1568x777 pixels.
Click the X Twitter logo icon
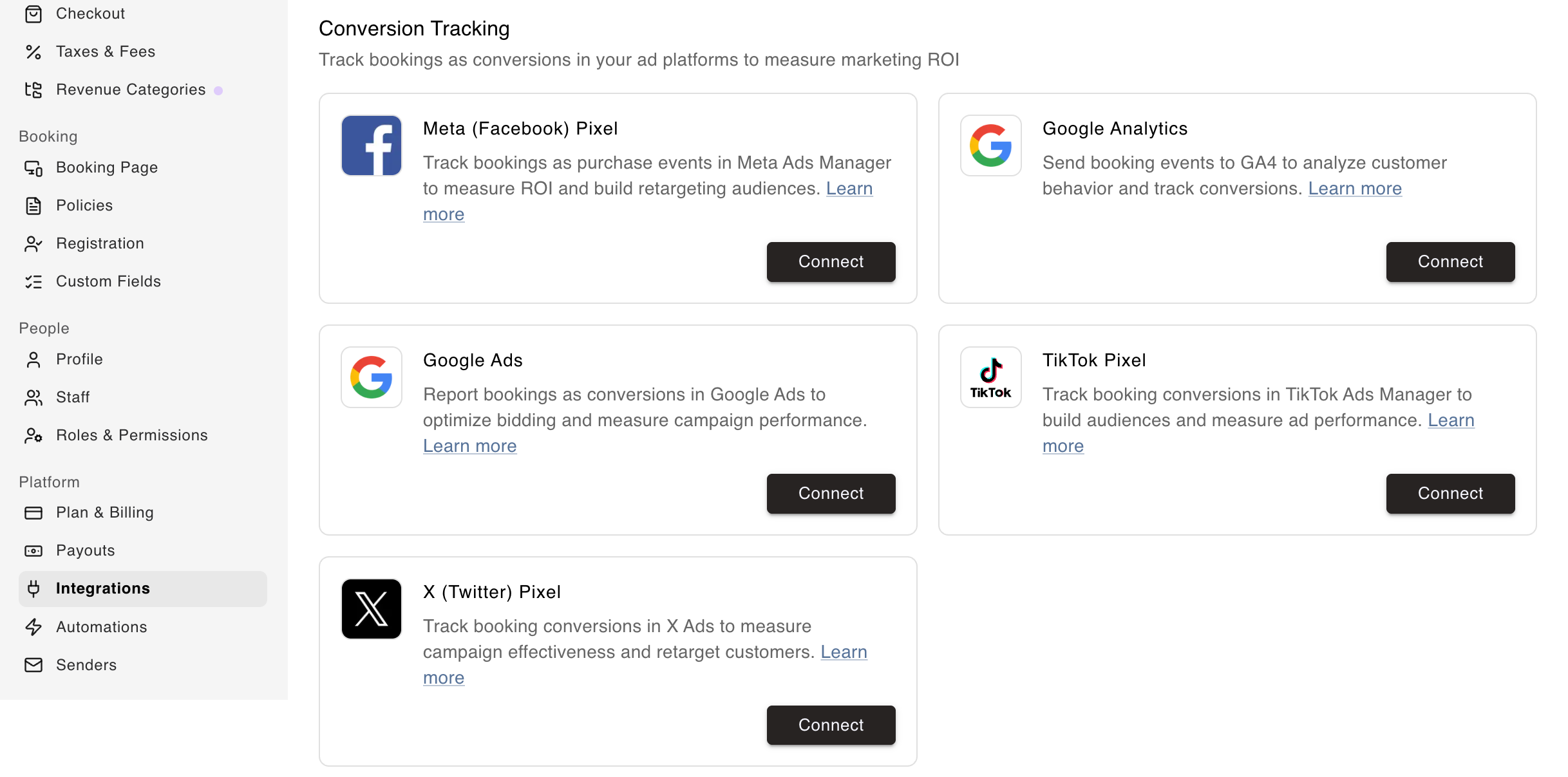pos(372,609)
